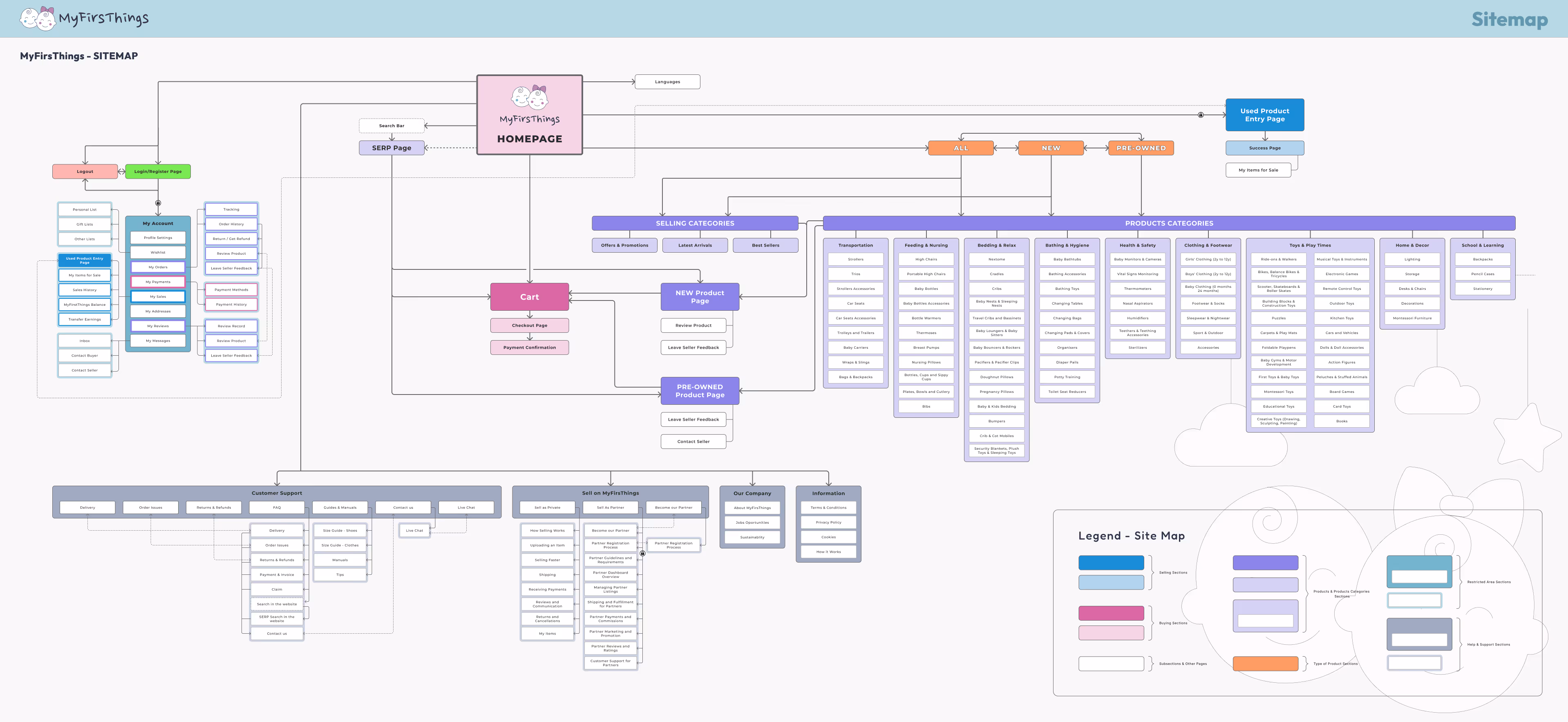Click the MyFirsThings baby faces logo in header
Viewport: 1568px width, 722px height.
[x=38, y=18]
